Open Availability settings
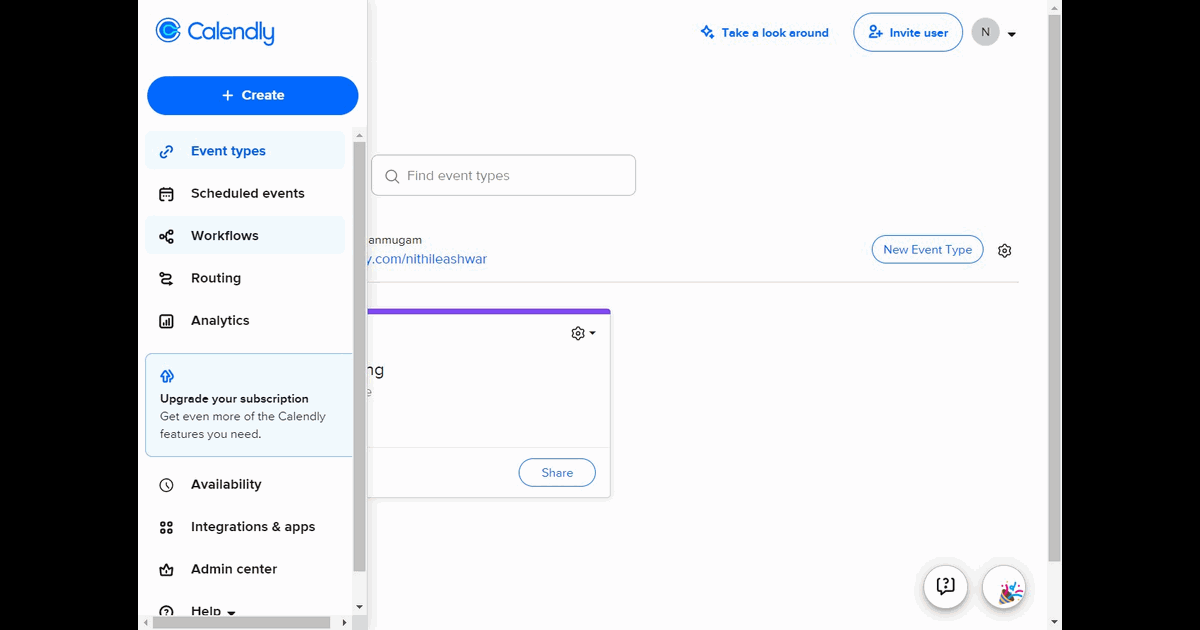 pyautogui.click(x=245, y=484)
